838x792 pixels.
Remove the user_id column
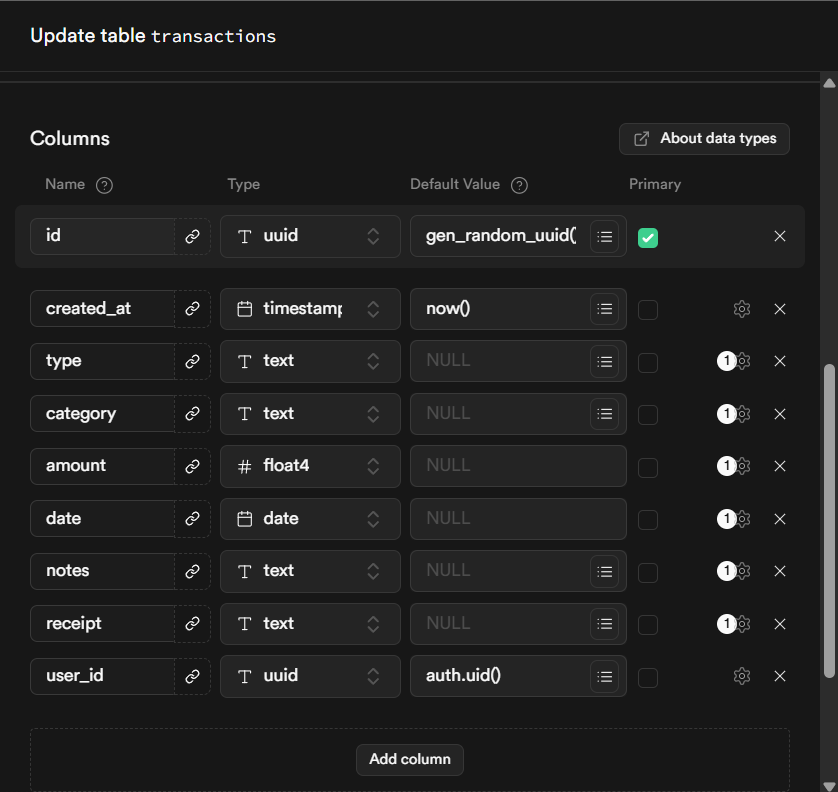(x=780, y=676)
